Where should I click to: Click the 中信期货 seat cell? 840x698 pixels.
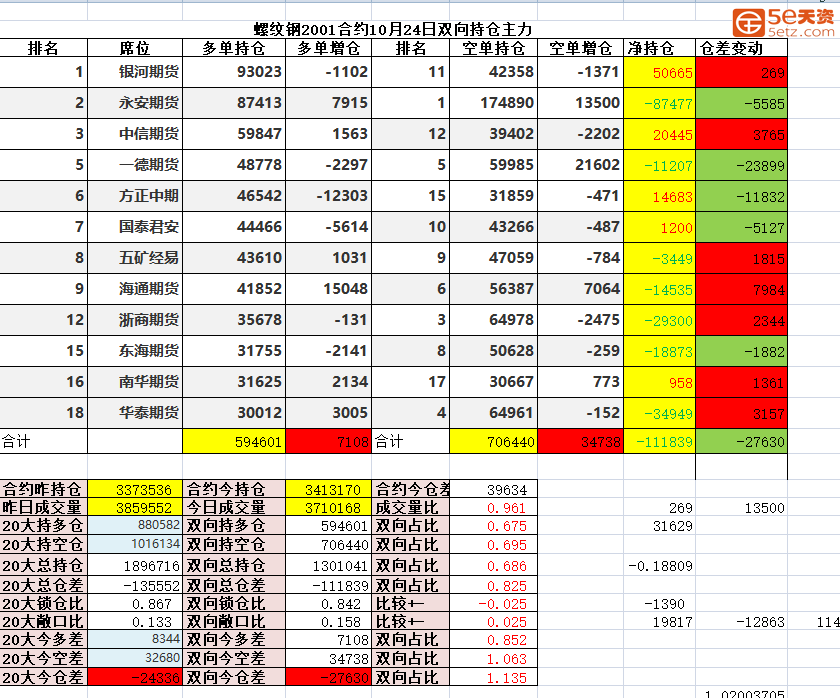[x=135, y=134]
